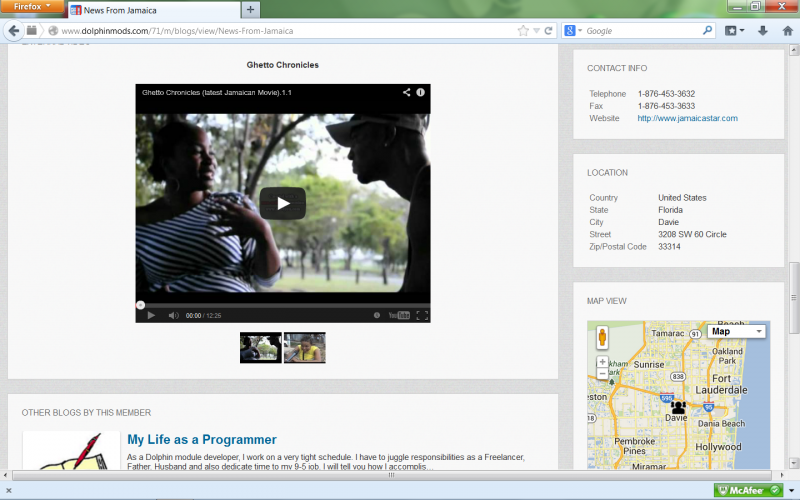The width and height of the screenshot is (800, 500).
Task: Show video info icon
Action: [x=420, y=92]
